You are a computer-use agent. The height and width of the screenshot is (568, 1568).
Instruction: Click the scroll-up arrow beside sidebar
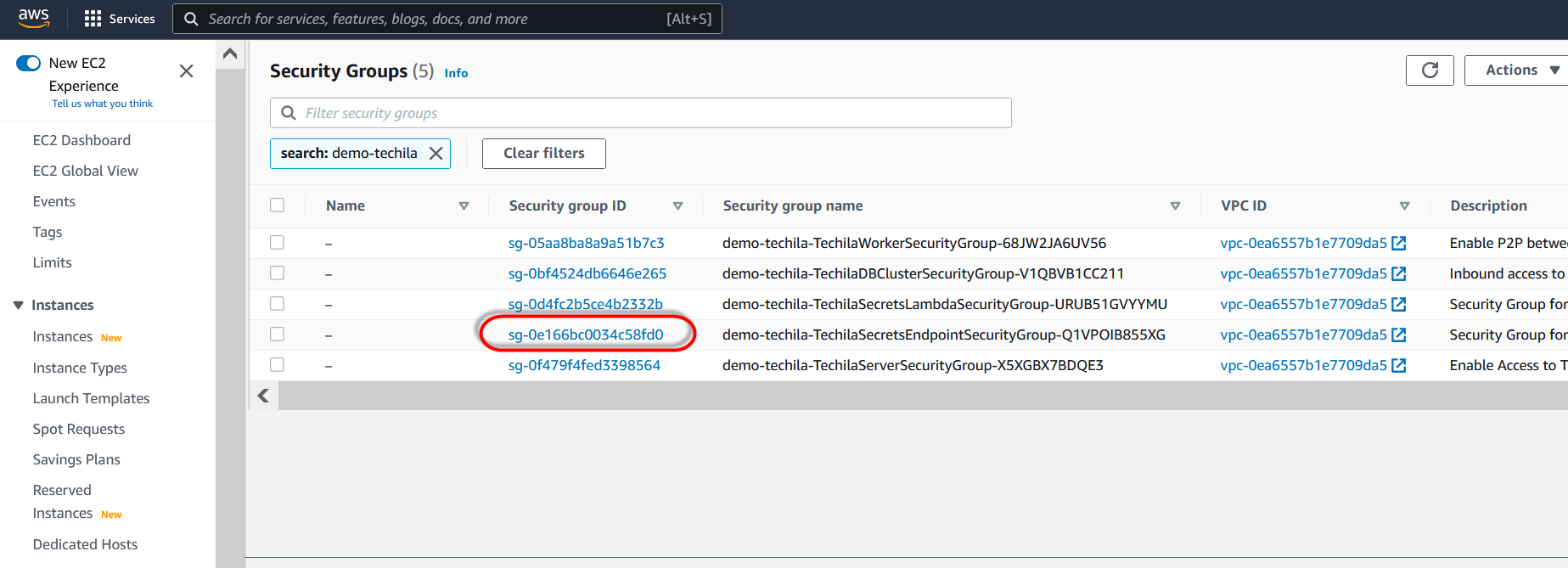[229, 54]
